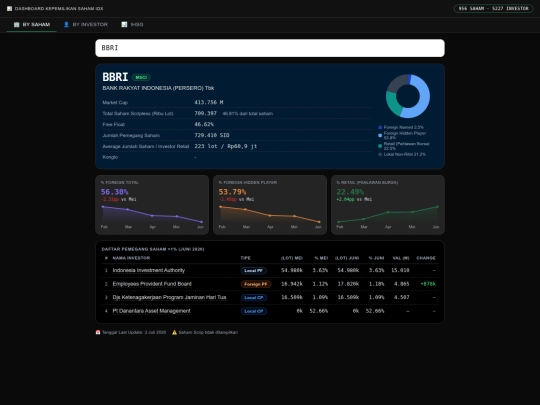Click the +878k change value
This screenshot has width=540, height=405.
(428, 284)
